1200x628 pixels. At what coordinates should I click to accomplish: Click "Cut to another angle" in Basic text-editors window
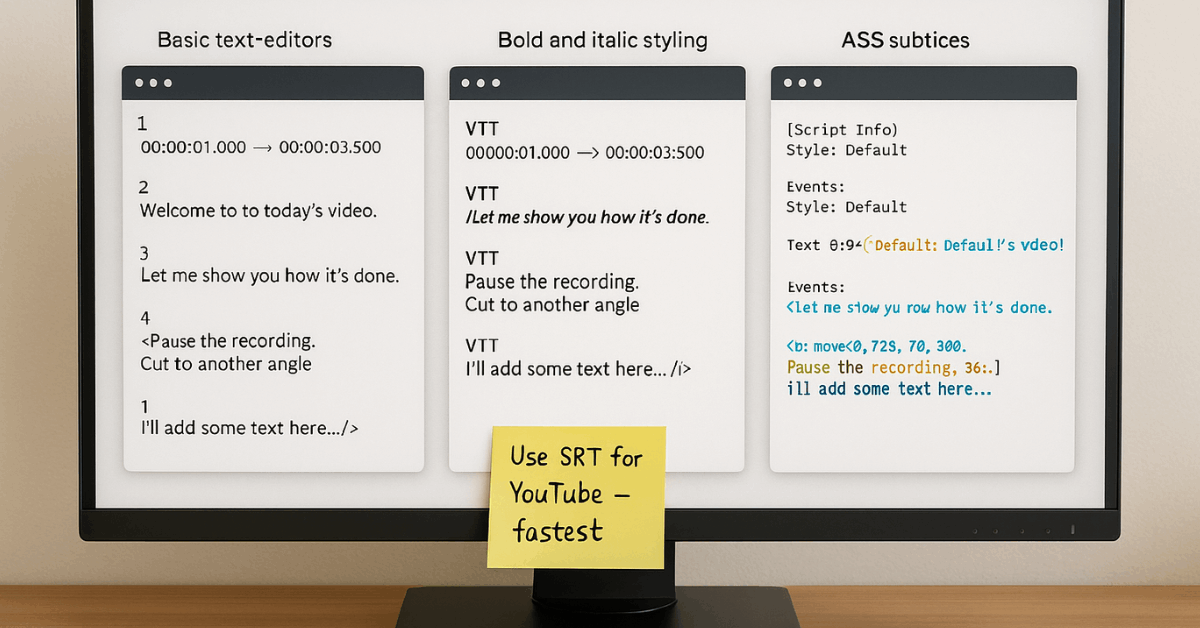click(226, 364)
